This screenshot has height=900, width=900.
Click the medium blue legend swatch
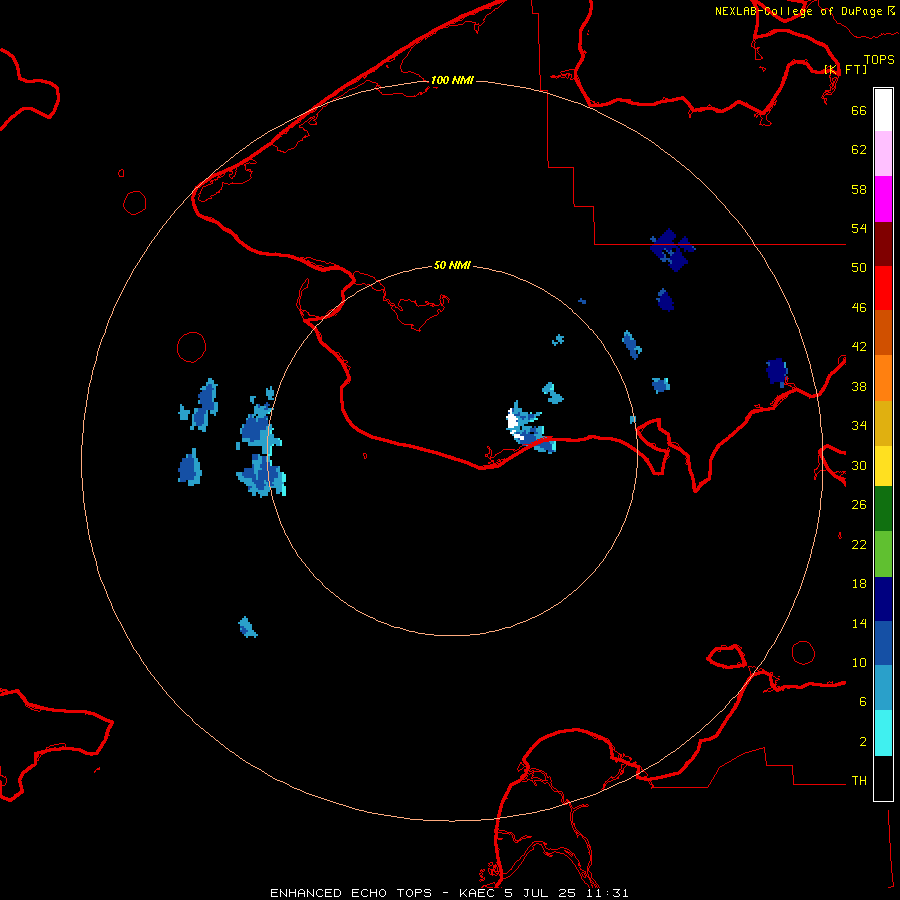coord(883,643)
